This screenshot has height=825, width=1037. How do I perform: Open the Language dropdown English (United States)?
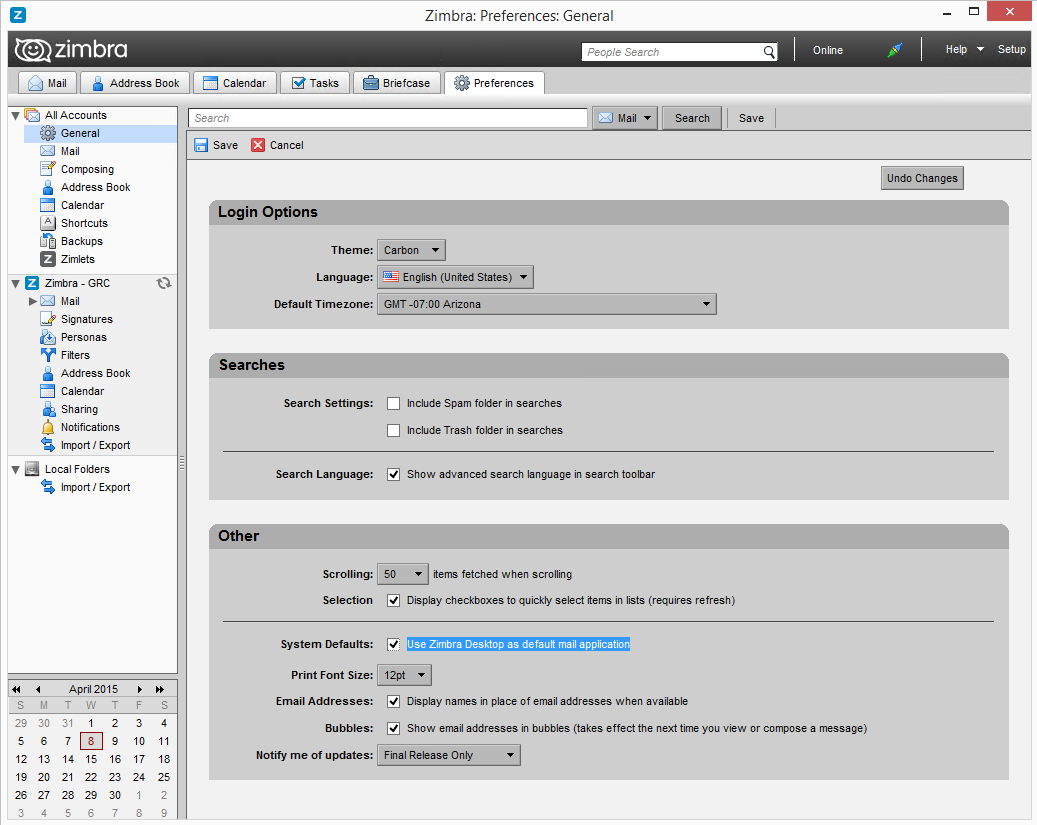pyautogui.click(x=455, y=277)
